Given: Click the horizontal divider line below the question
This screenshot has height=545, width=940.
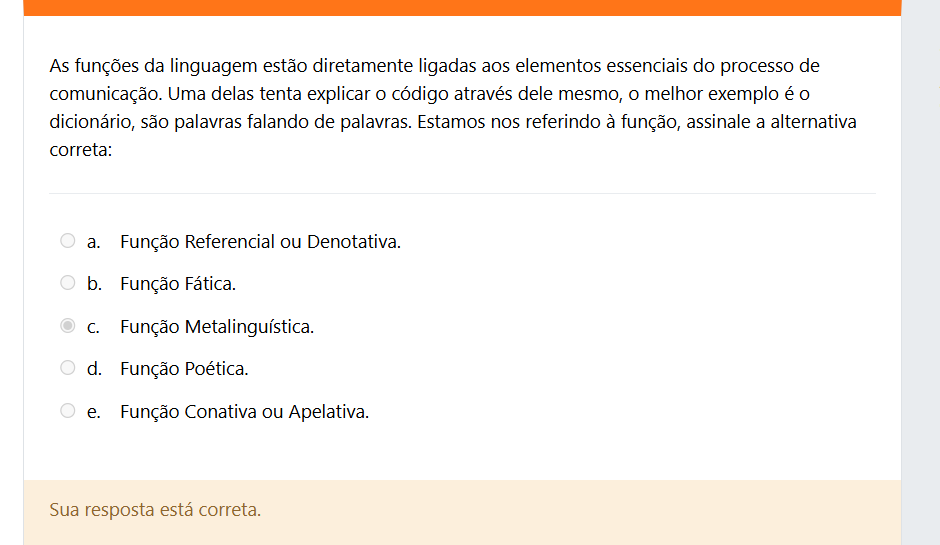Looking at the screenshot, I should tap(462, 193).
